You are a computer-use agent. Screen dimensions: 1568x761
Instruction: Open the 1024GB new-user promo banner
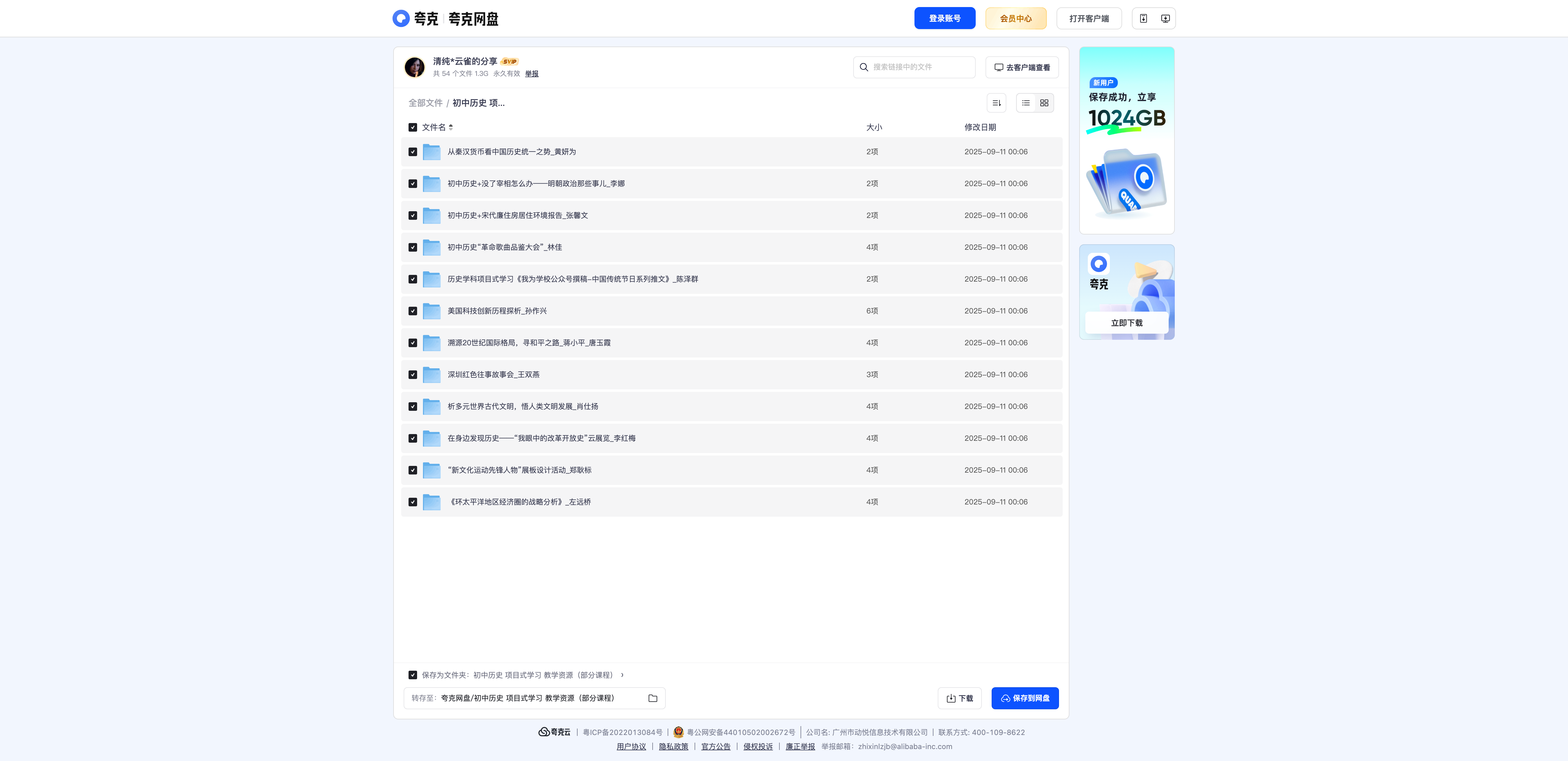(1127, 141)
